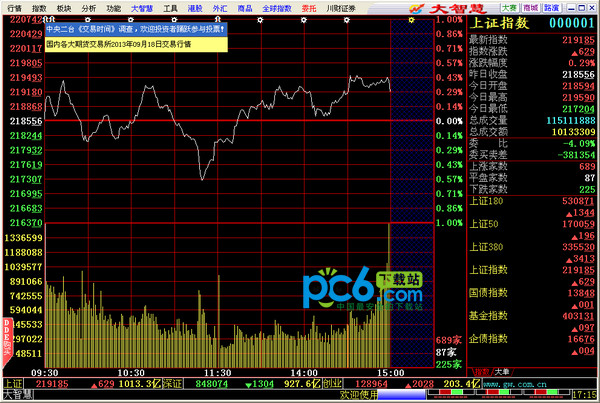Click the 创业 label in the status bar

point(332,384)
